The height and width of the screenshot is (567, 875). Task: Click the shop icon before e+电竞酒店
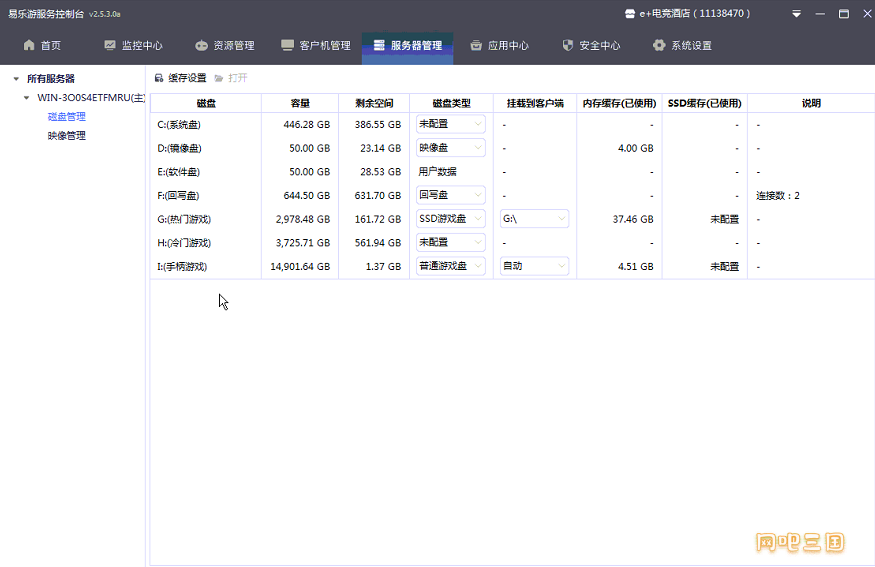[630, 14]
